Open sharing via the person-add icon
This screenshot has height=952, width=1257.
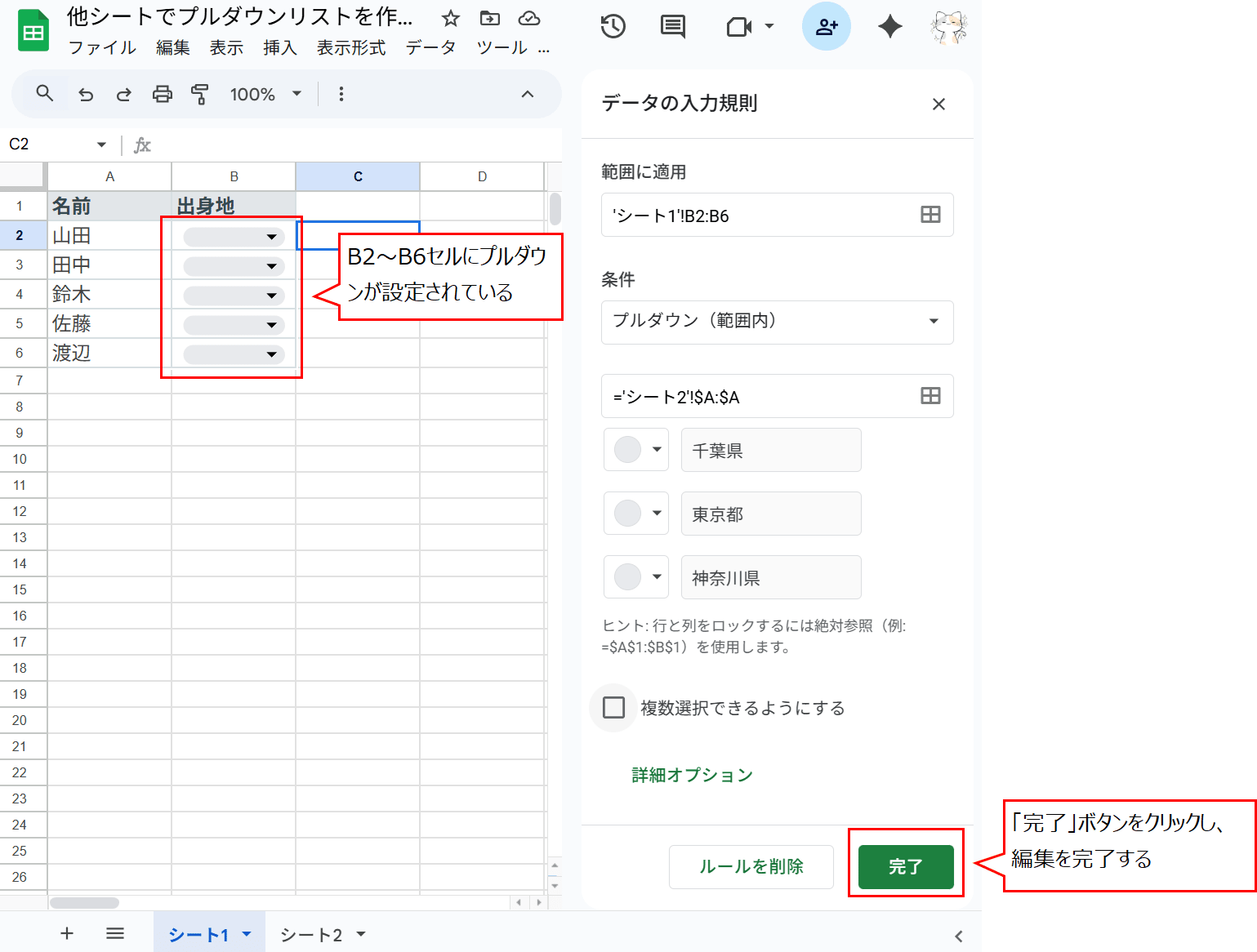tap(827, 26)
